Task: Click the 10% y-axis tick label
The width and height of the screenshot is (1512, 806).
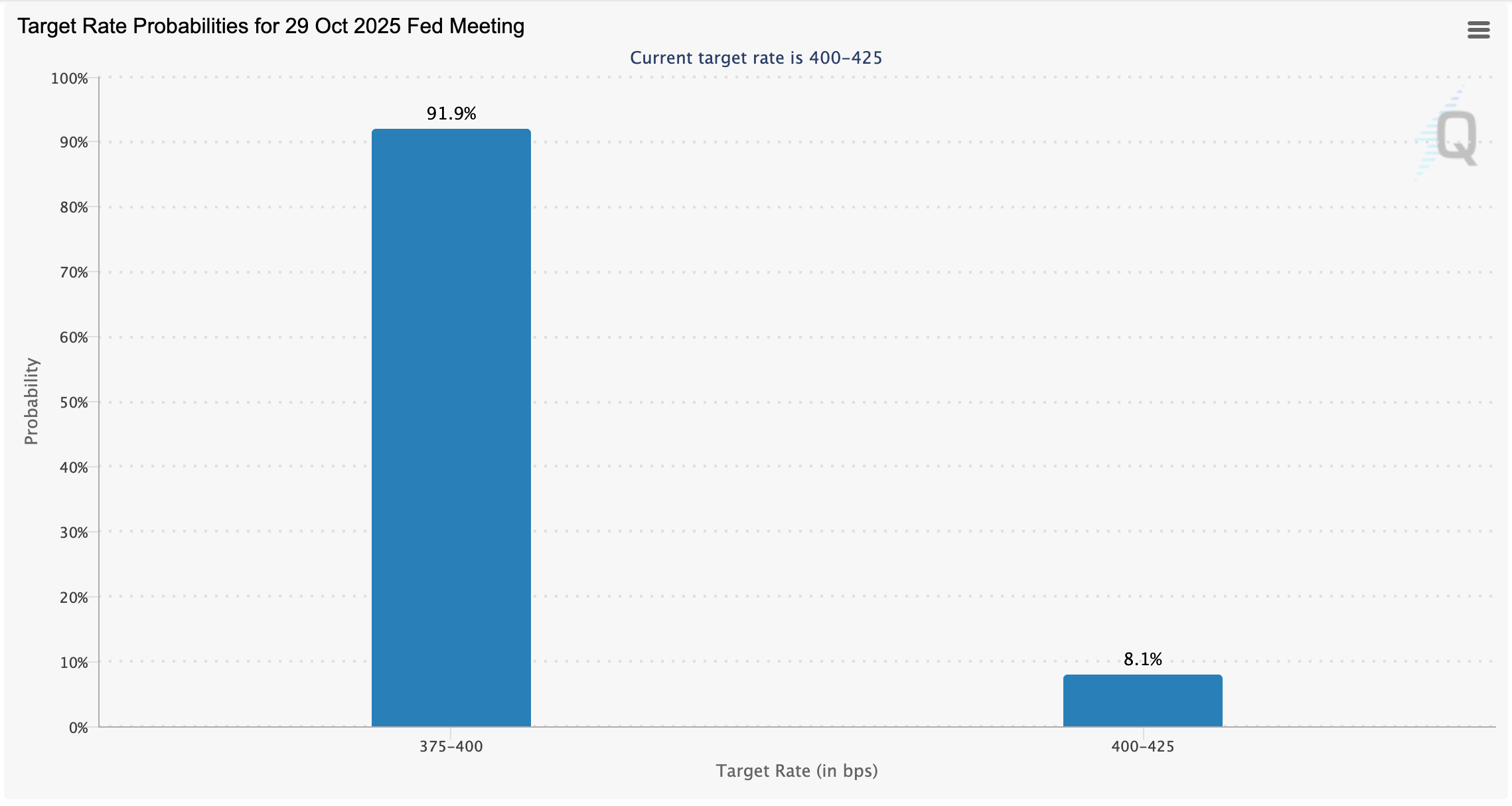Action: pyautogui.click(x=73, y=663)
